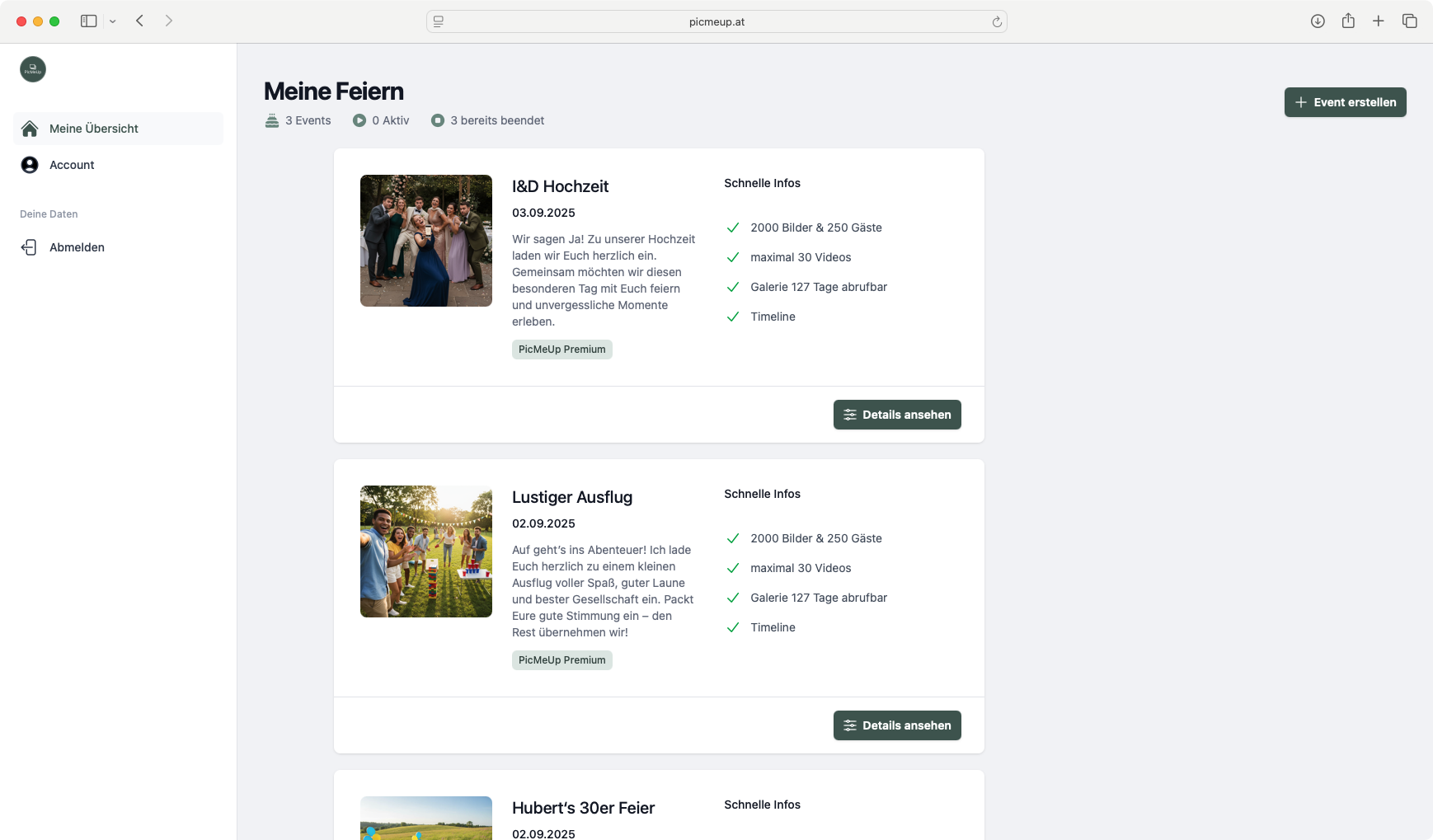Click Details ansehen for Lustiger Ausflug

click(897, 725)
